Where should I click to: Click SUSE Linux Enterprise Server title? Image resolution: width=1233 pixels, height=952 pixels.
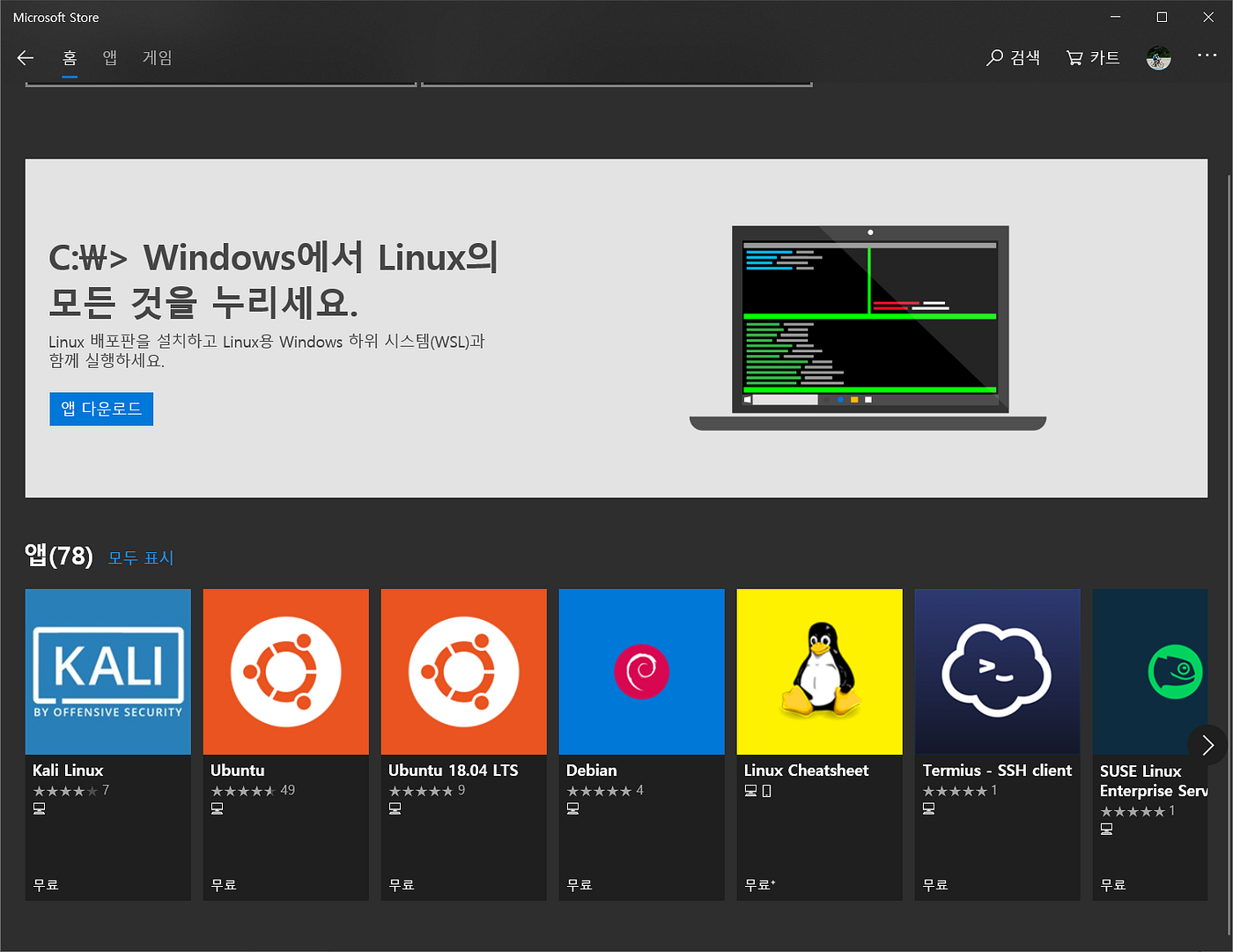pyautogui.click(x=1154, y=781)
